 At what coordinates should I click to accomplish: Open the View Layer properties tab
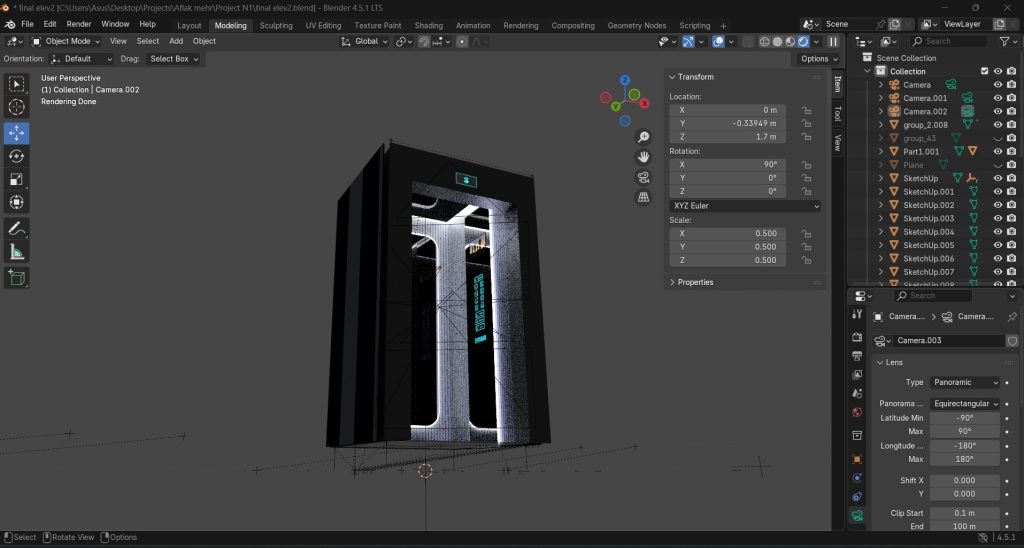click(857, 375)
